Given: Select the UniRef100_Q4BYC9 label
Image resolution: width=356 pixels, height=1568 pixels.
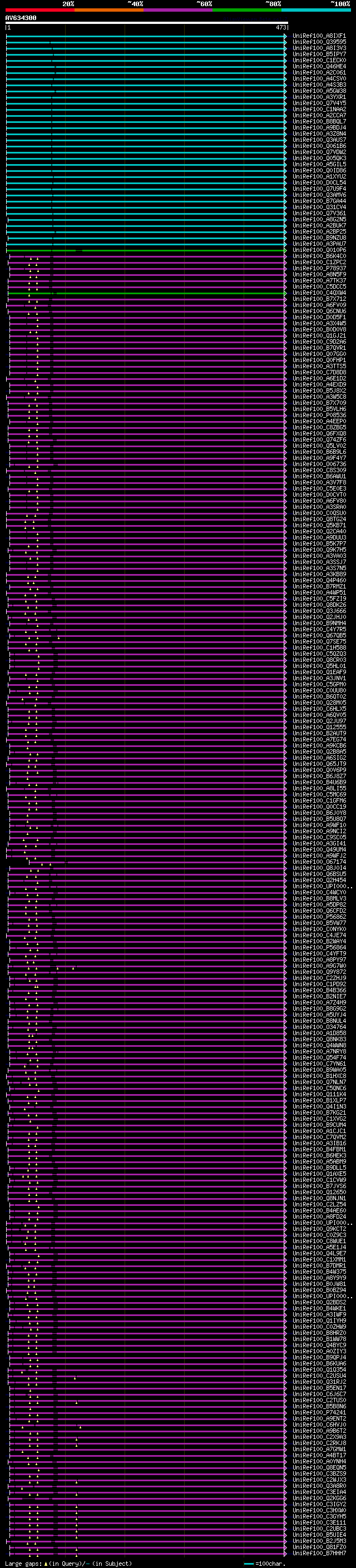Looking at the screenshot, I should point(319,1345).
